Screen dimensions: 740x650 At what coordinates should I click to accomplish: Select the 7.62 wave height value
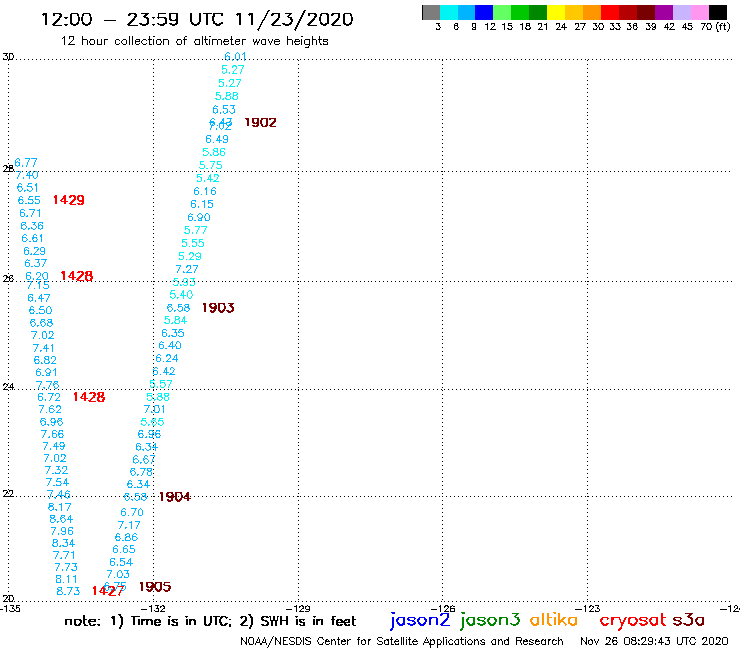point(50,409)
